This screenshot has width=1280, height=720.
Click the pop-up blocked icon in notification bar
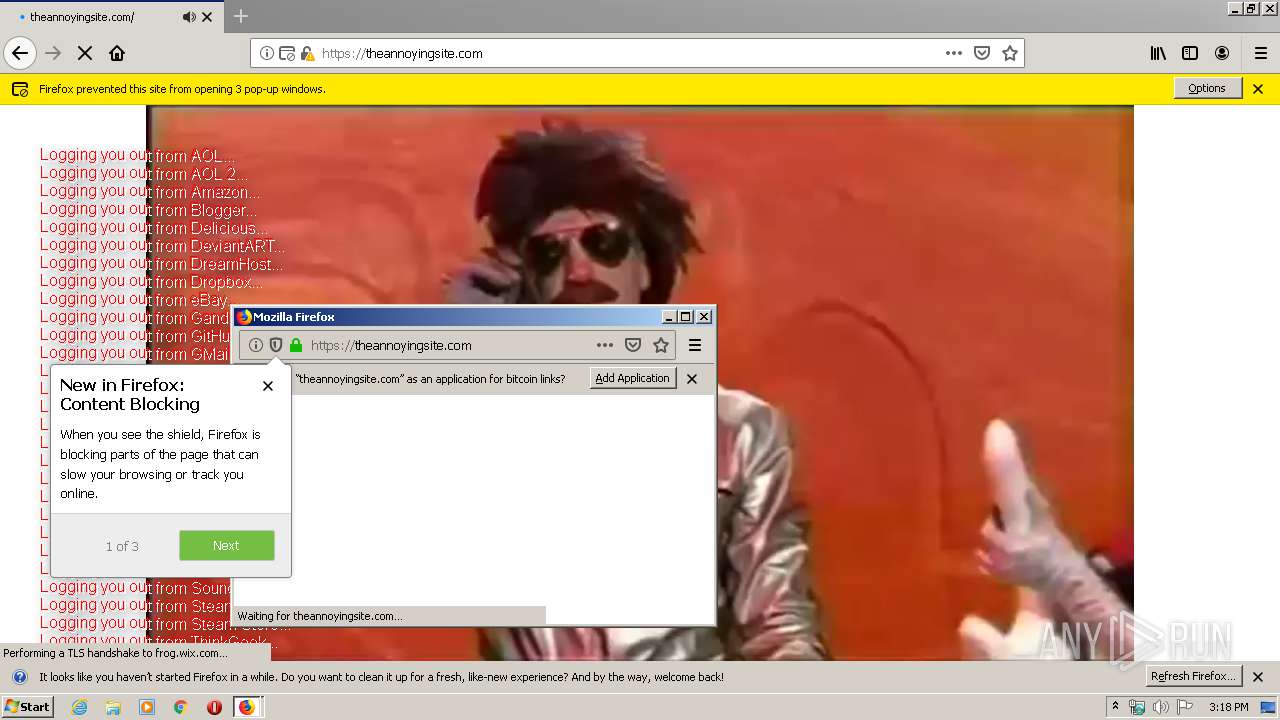pyautogui.click(x=20, y=89)
